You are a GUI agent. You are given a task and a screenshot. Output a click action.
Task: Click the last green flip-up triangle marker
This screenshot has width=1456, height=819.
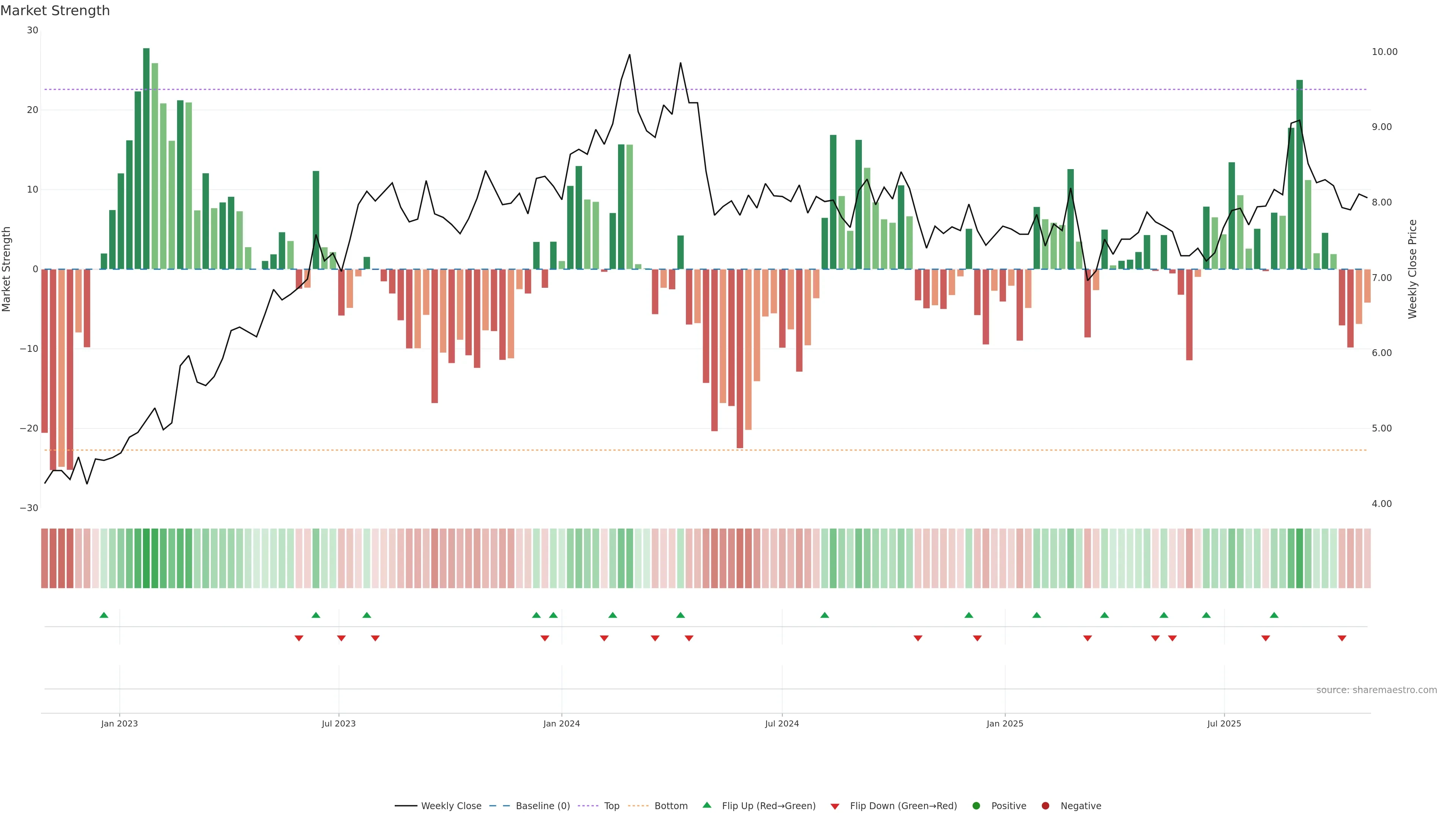coord(1274,615)
